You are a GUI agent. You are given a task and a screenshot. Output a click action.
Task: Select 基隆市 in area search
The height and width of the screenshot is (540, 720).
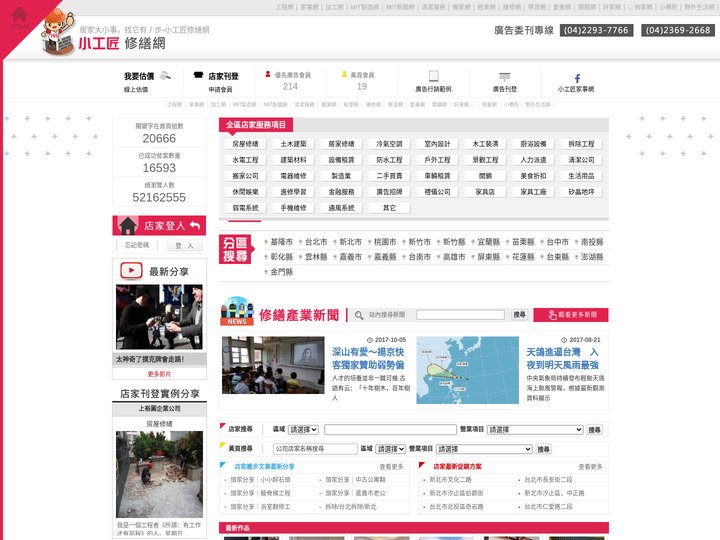(281, 242)
